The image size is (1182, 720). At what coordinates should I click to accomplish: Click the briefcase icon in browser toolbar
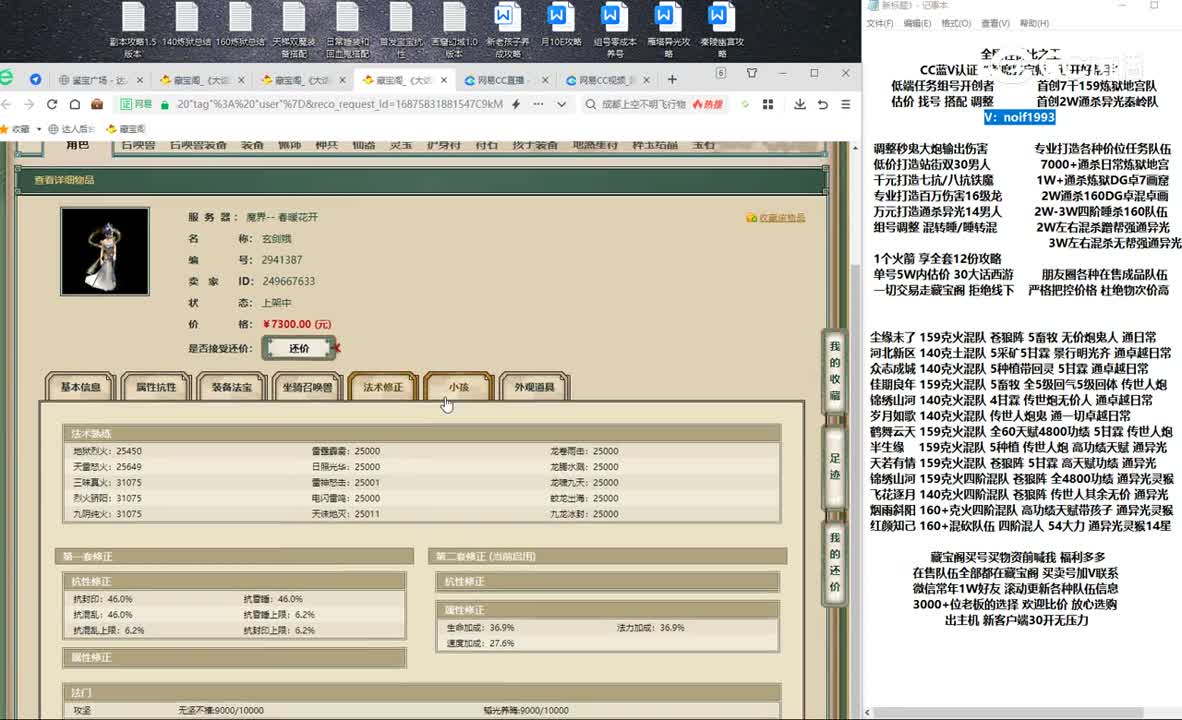click(97, 104)
